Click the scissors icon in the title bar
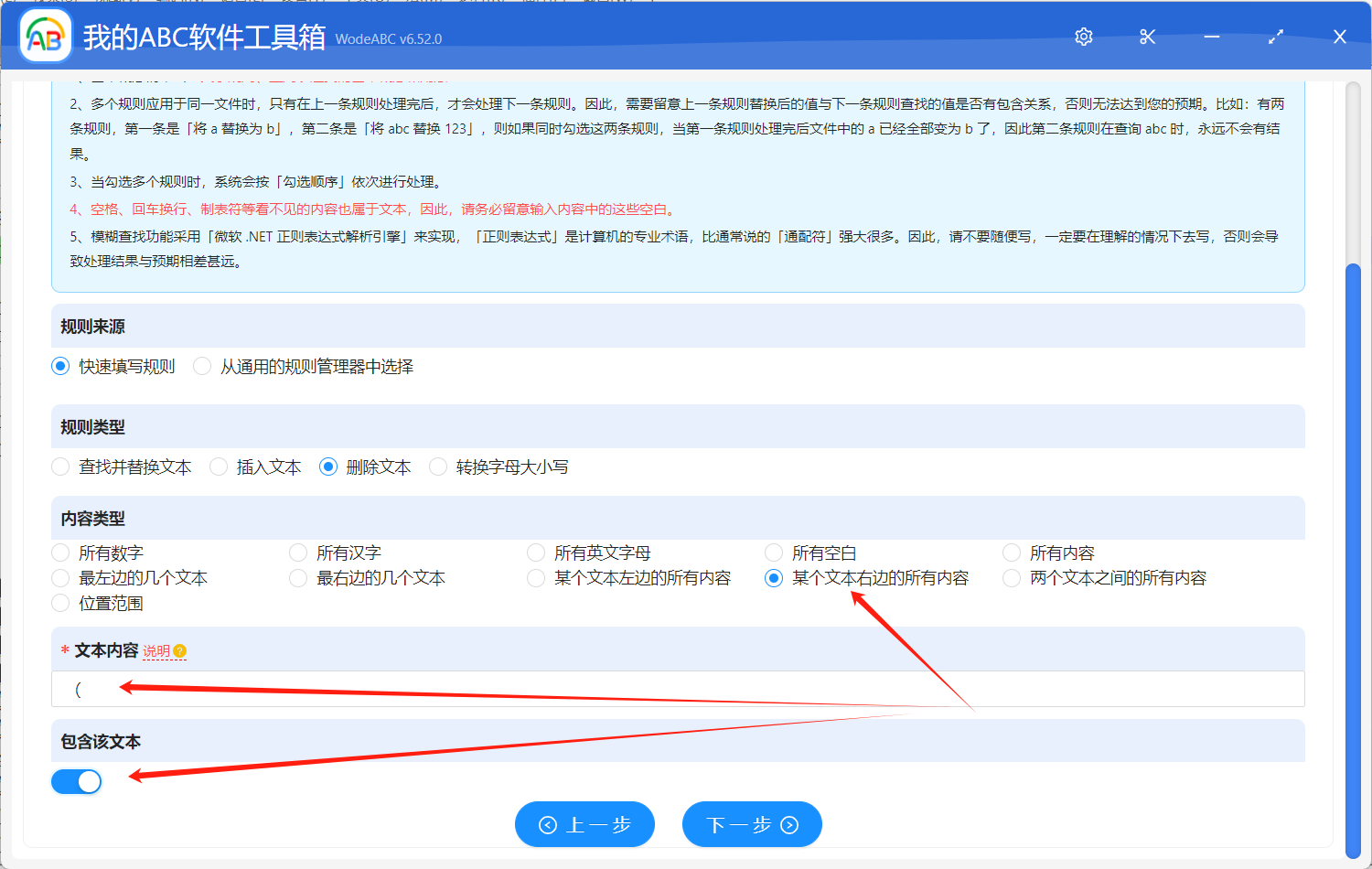Image resolution: width=1372 pixels, height=869 pixels. pos(1147,37)
